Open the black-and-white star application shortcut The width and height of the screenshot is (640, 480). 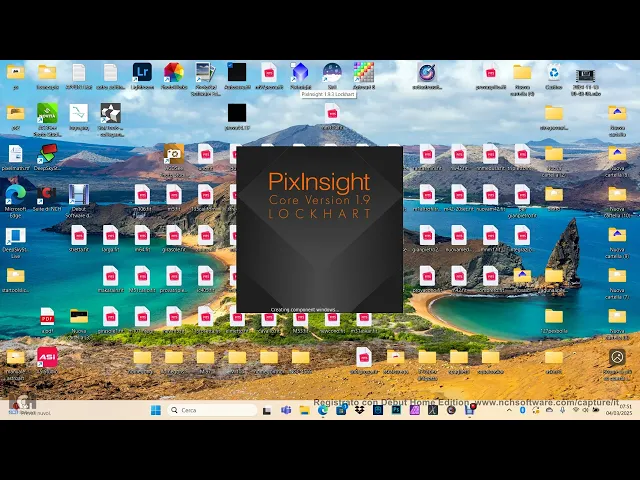pyautogui.click(x=111, y=113)
